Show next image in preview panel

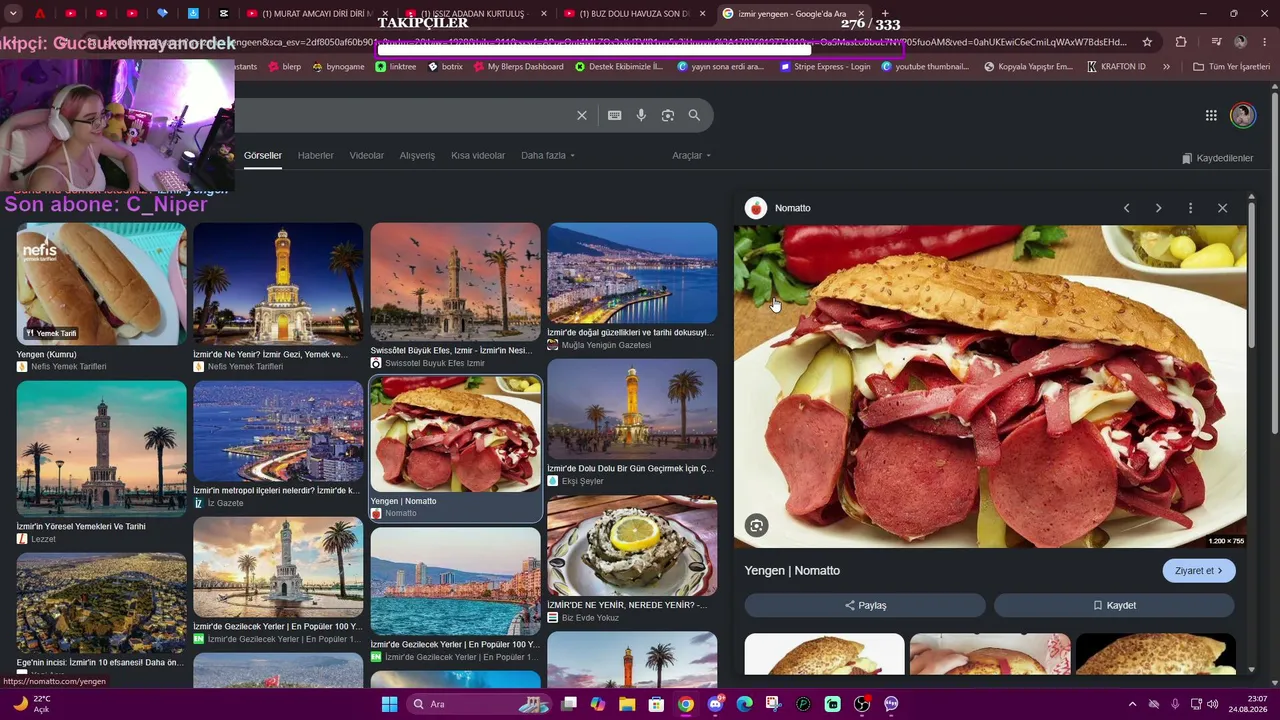coord(1158,208)
